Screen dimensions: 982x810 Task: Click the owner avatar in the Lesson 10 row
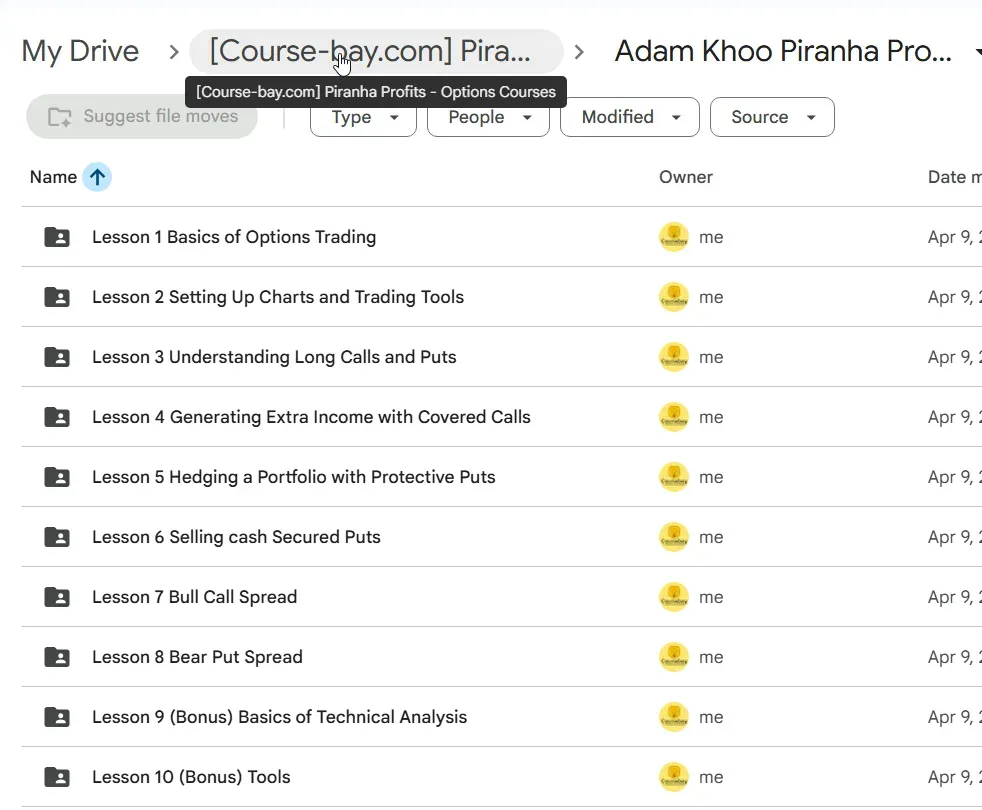pyautogui.click(x=674, y=777)
